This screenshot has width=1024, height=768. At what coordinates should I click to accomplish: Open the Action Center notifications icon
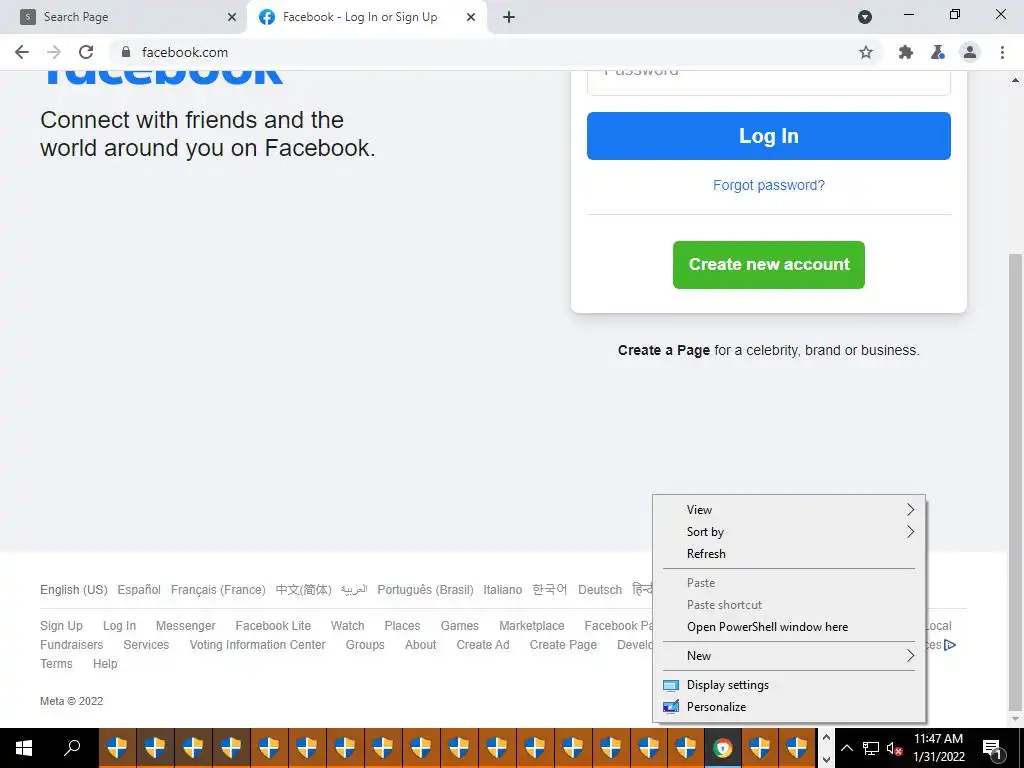click(992, 748)
